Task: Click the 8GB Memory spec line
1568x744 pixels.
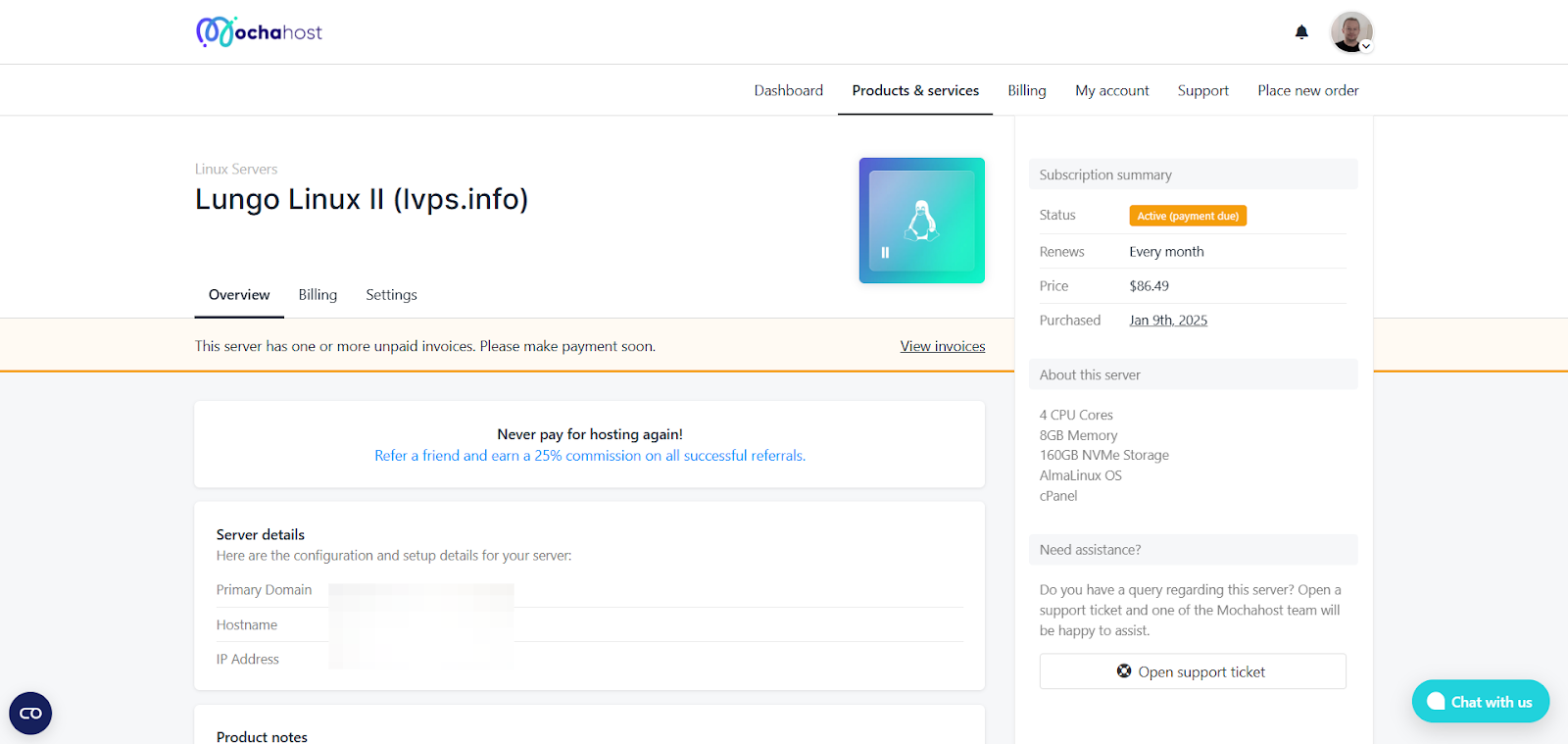Action: pos(1078,435)
